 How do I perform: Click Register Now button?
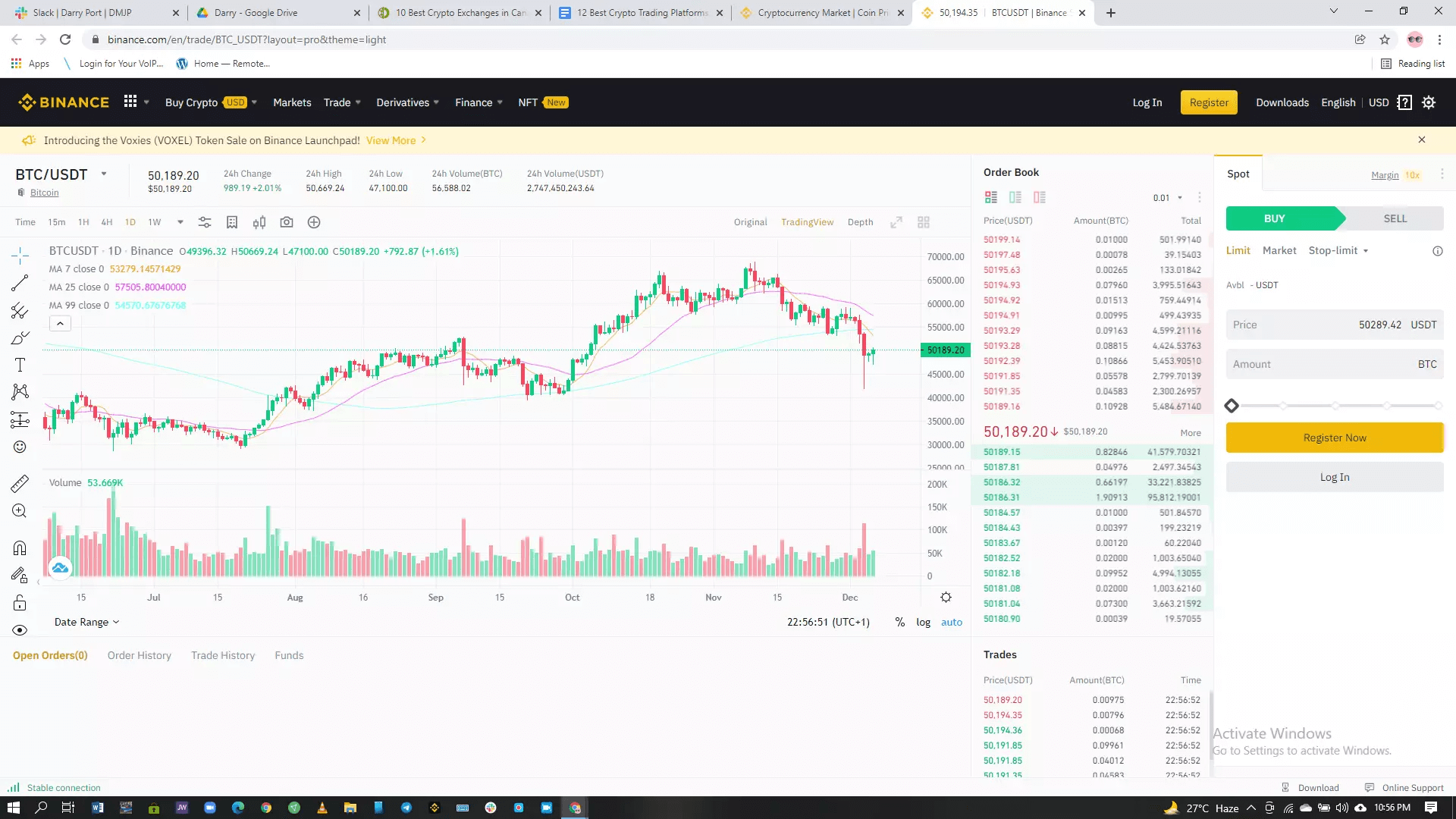click(x=1335, y=438)
